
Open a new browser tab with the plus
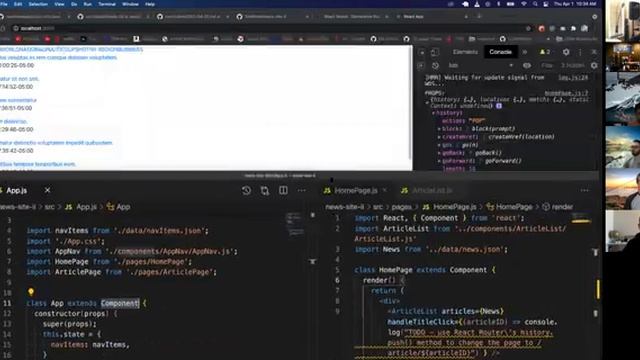click(x=479, y=17)
